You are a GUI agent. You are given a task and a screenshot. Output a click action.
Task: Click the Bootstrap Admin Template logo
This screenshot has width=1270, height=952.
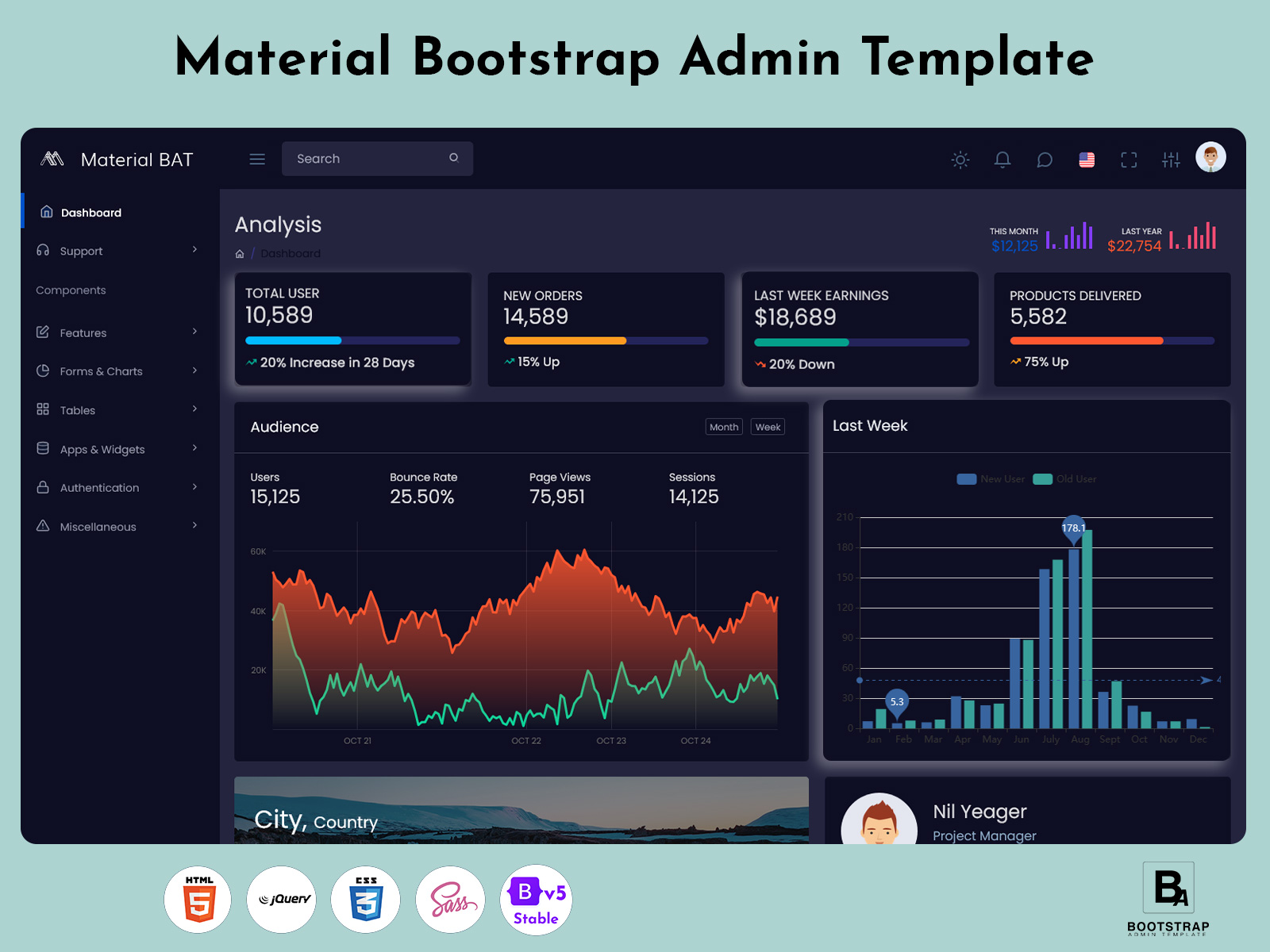point(1168,899)
